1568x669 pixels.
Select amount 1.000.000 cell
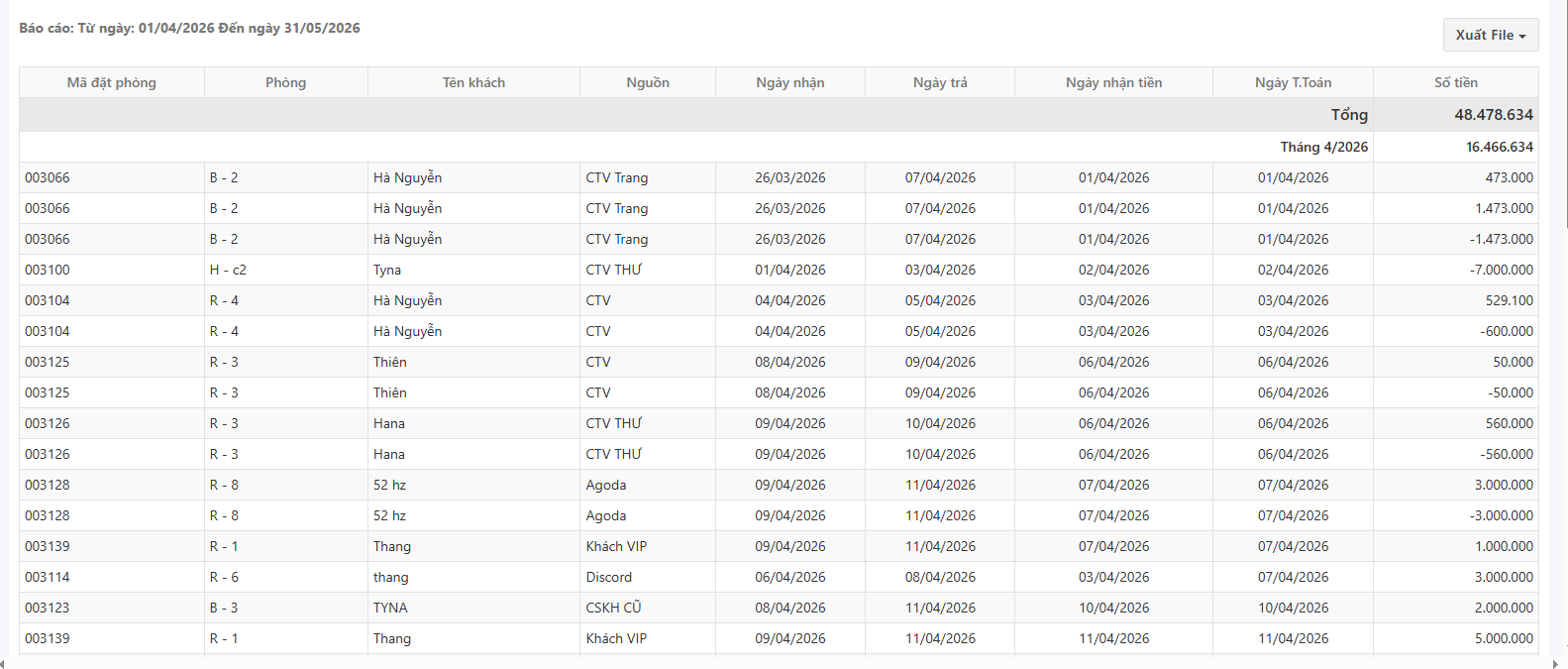(x=1455, y=546)
